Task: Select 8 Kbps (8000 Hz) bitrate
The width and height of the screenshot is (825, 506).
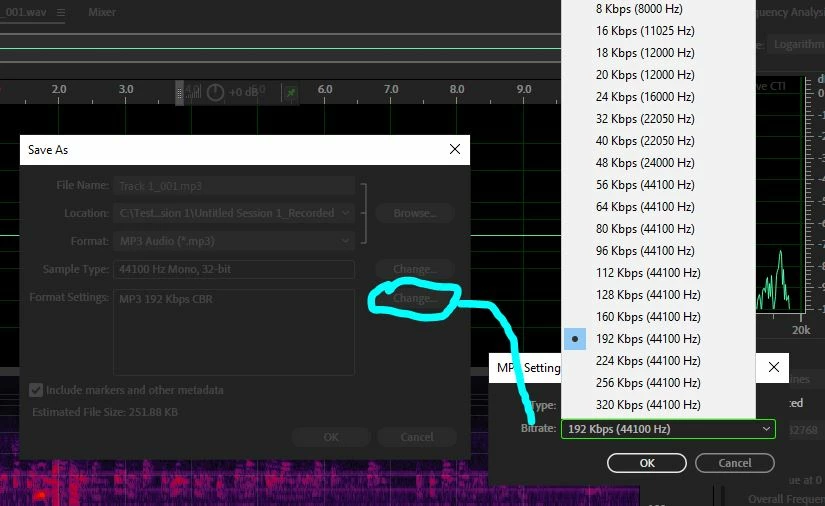Action: coord(659,9)
